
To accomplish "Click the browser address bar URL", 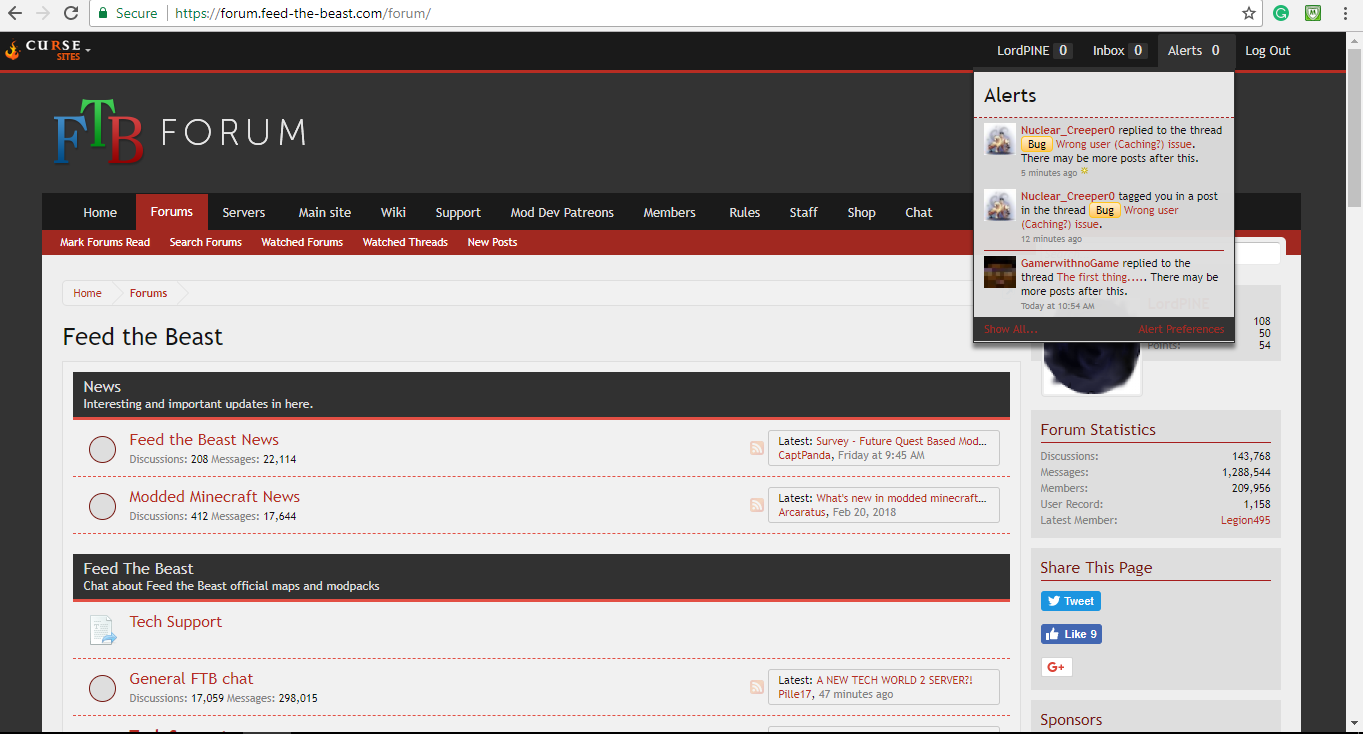I will coord(303,14).
